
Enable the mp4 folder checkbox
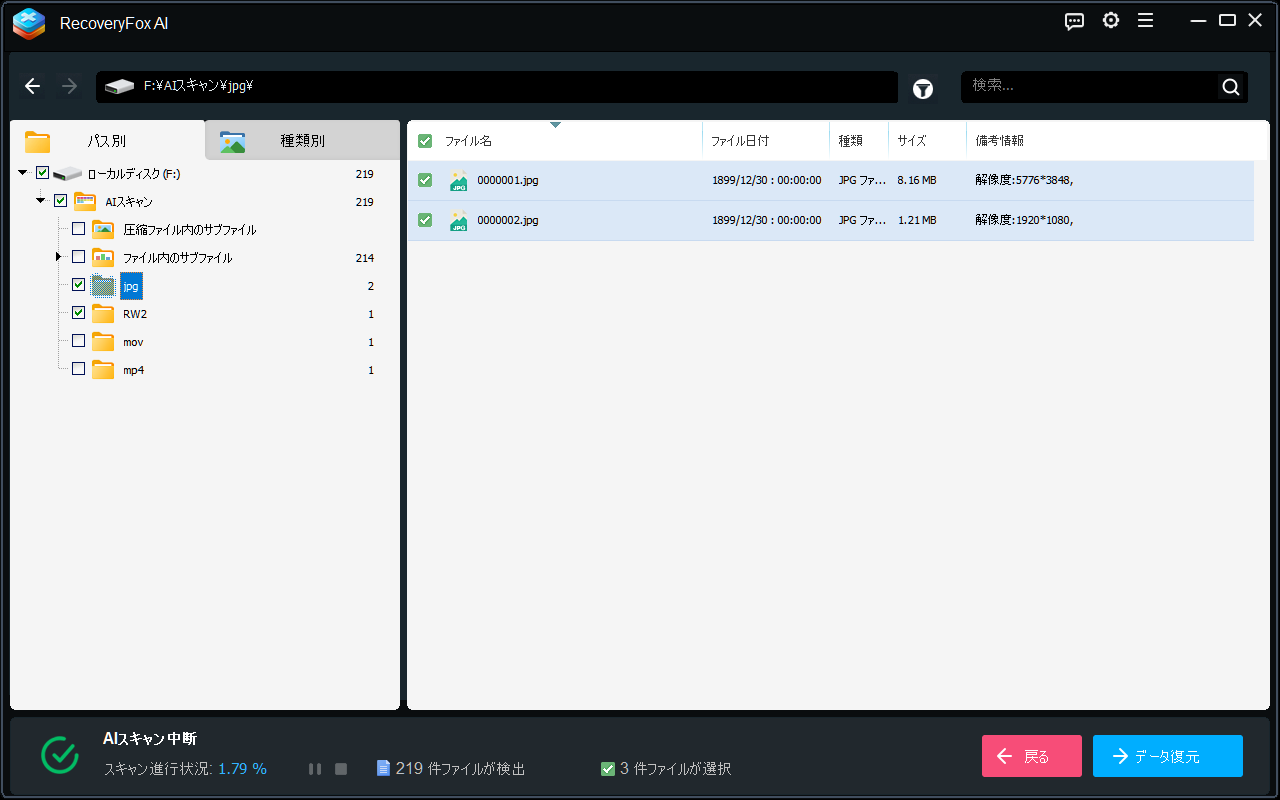pos(79,369)
